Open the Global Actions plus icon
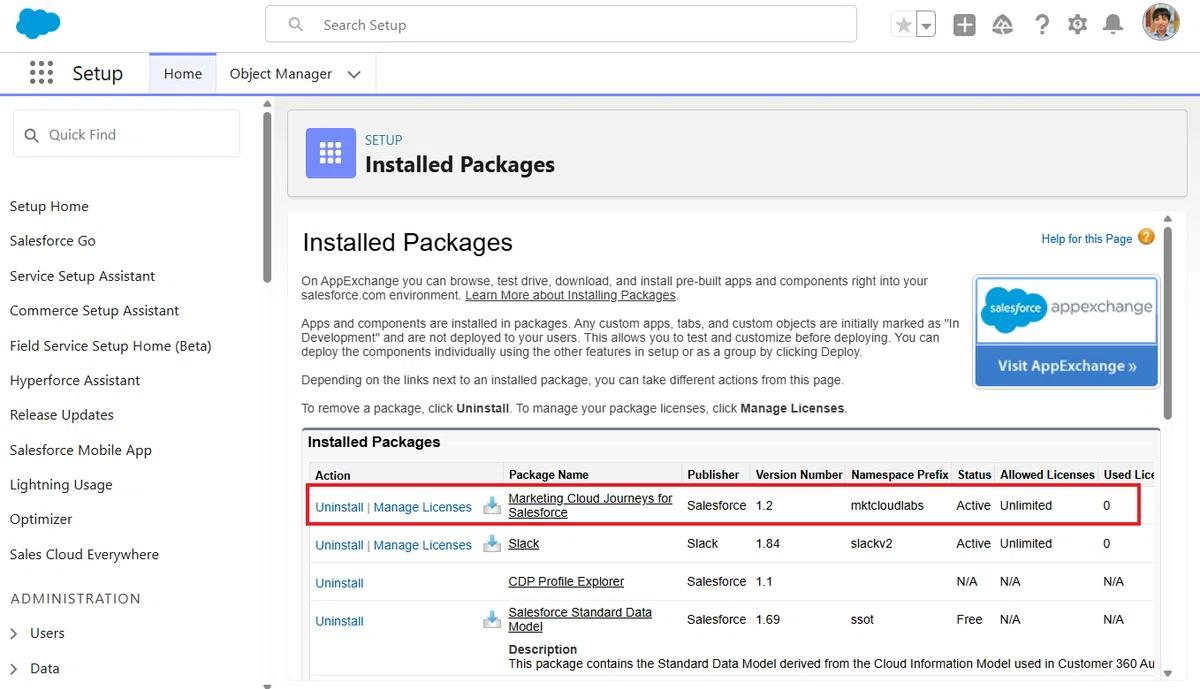Viewport: 1200px width, 689px height. [964, 25]
